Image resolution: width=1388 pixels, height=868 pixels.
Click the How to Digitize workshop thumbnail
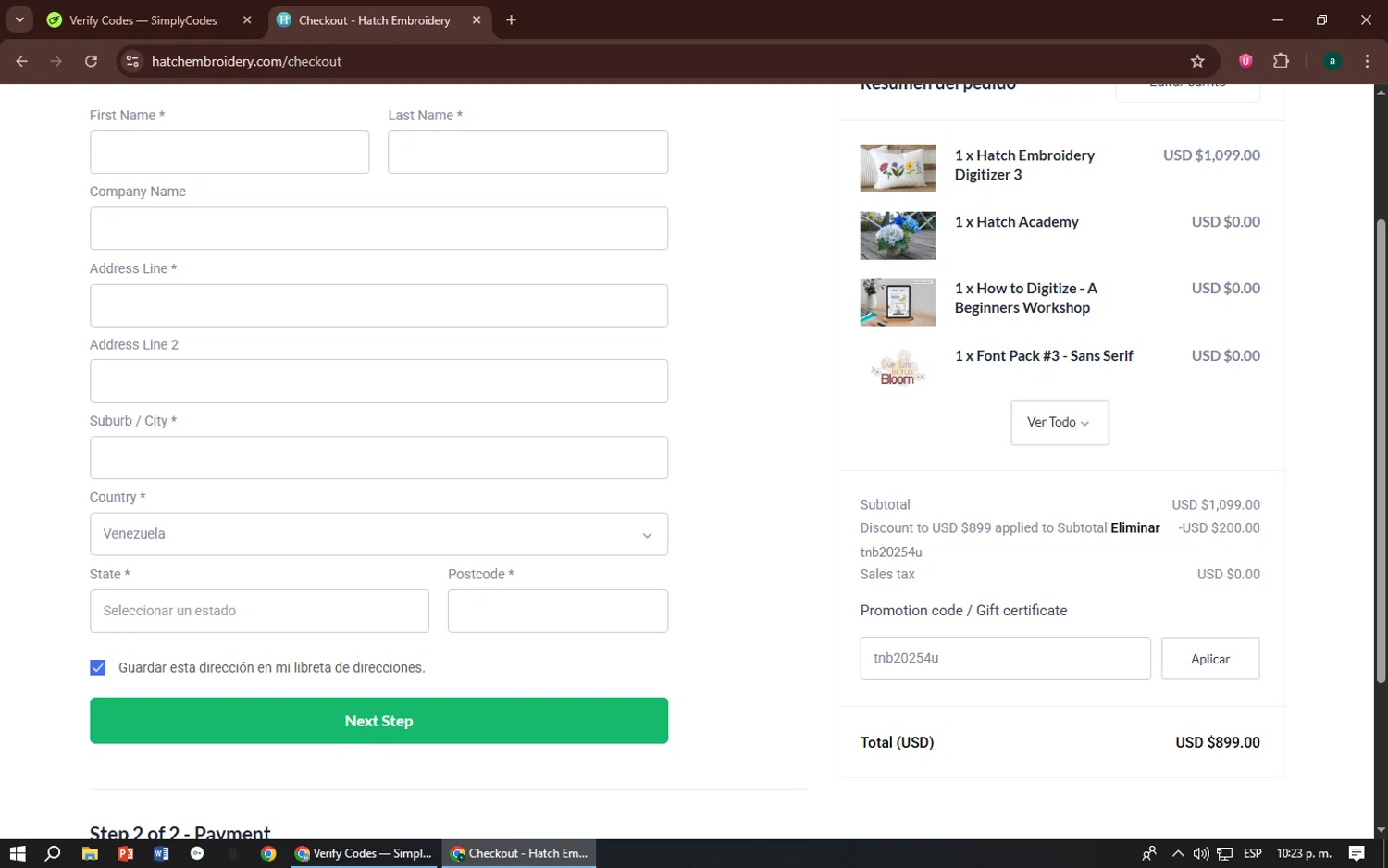tap(898, 302)
